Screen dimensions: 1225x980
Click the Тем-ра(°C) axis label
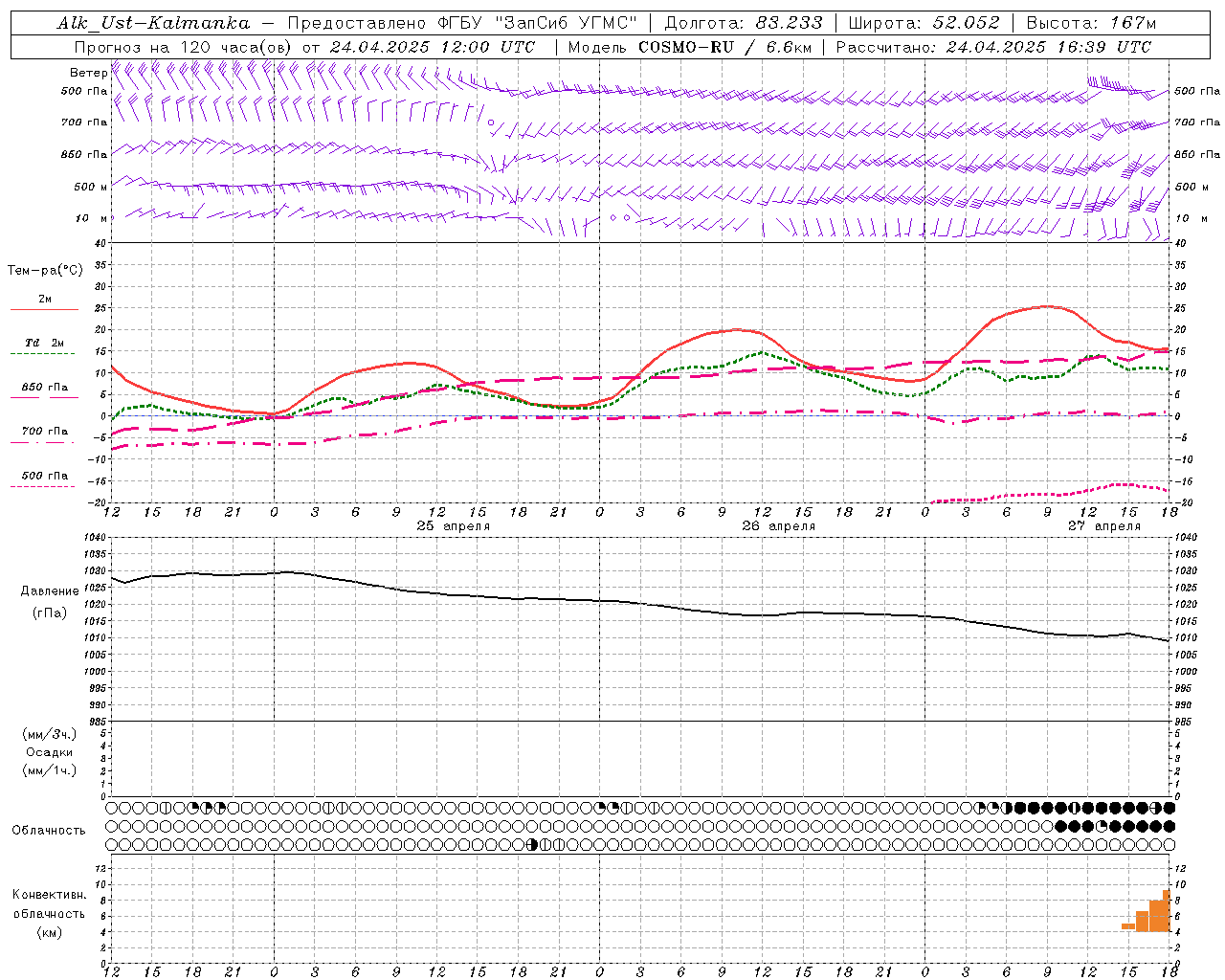coord(45,271)
